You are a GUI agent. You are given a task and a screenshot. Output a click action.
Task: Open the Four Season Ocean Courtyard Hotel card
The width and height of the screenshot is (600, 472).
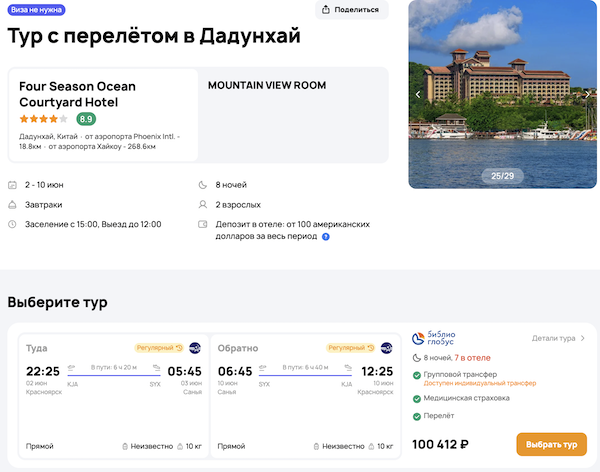pos(103,114)
